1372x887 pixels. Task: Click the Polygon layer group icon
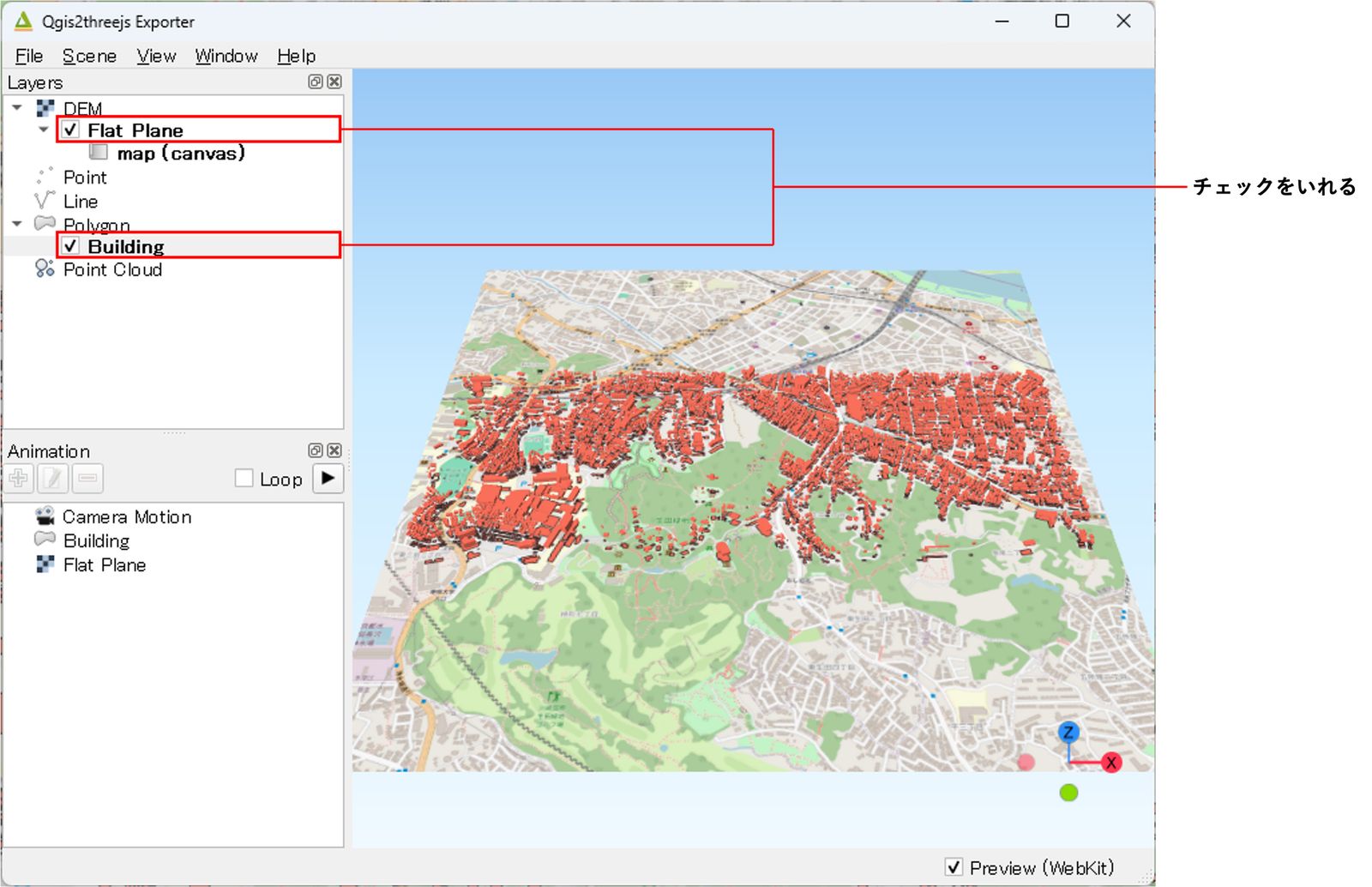45,223
